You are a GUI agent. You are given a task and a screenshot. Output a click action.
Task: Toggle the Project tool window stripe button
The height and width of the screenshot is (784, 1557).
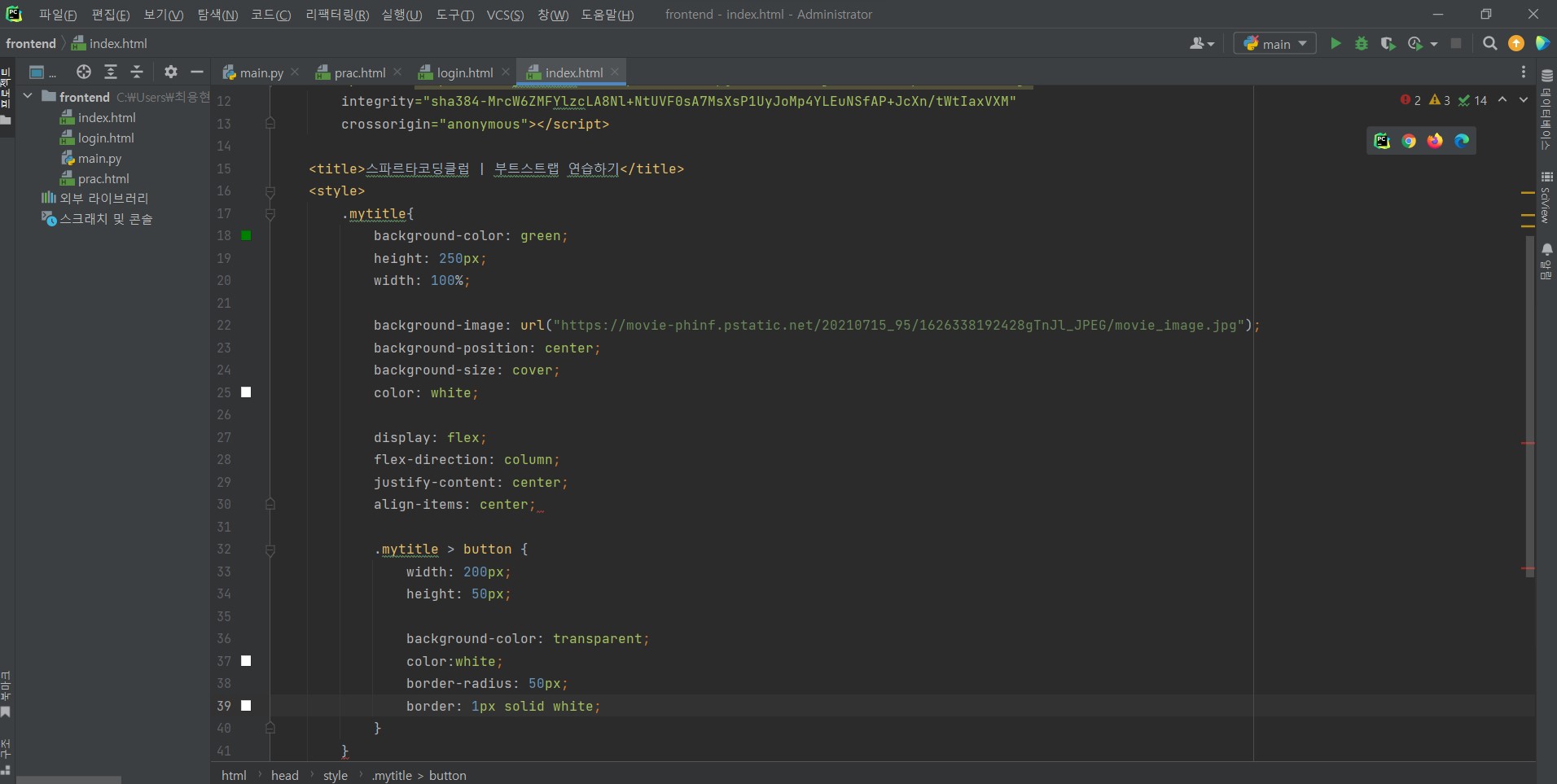click(x=6, y=98)
